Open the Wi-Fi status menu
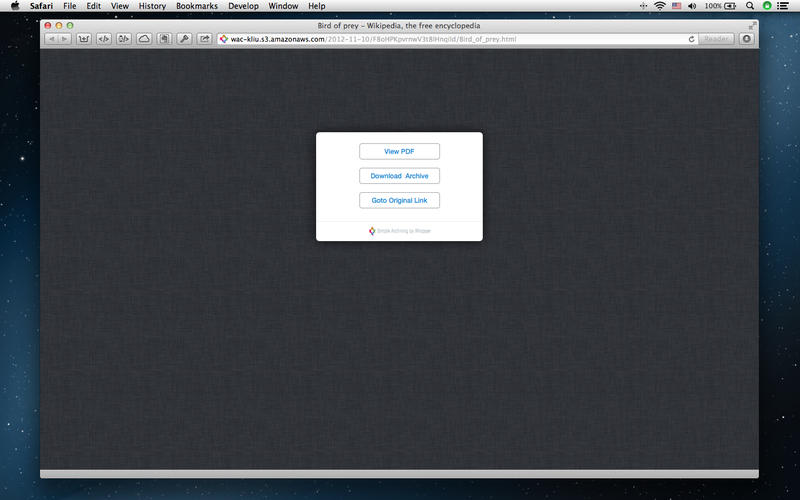Viewport: 800px width, 500px height. pos(660,6)
